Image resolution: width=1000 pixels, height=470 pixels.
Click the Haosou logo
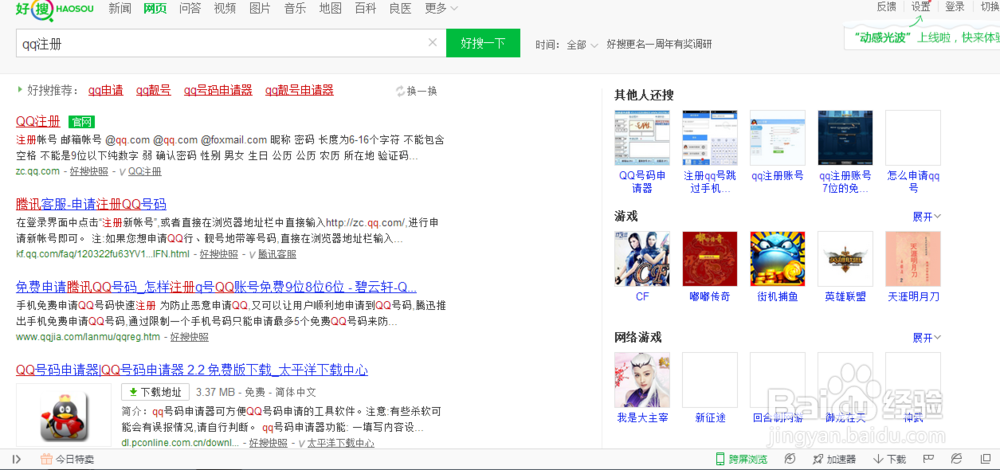(x=55, y=10)
